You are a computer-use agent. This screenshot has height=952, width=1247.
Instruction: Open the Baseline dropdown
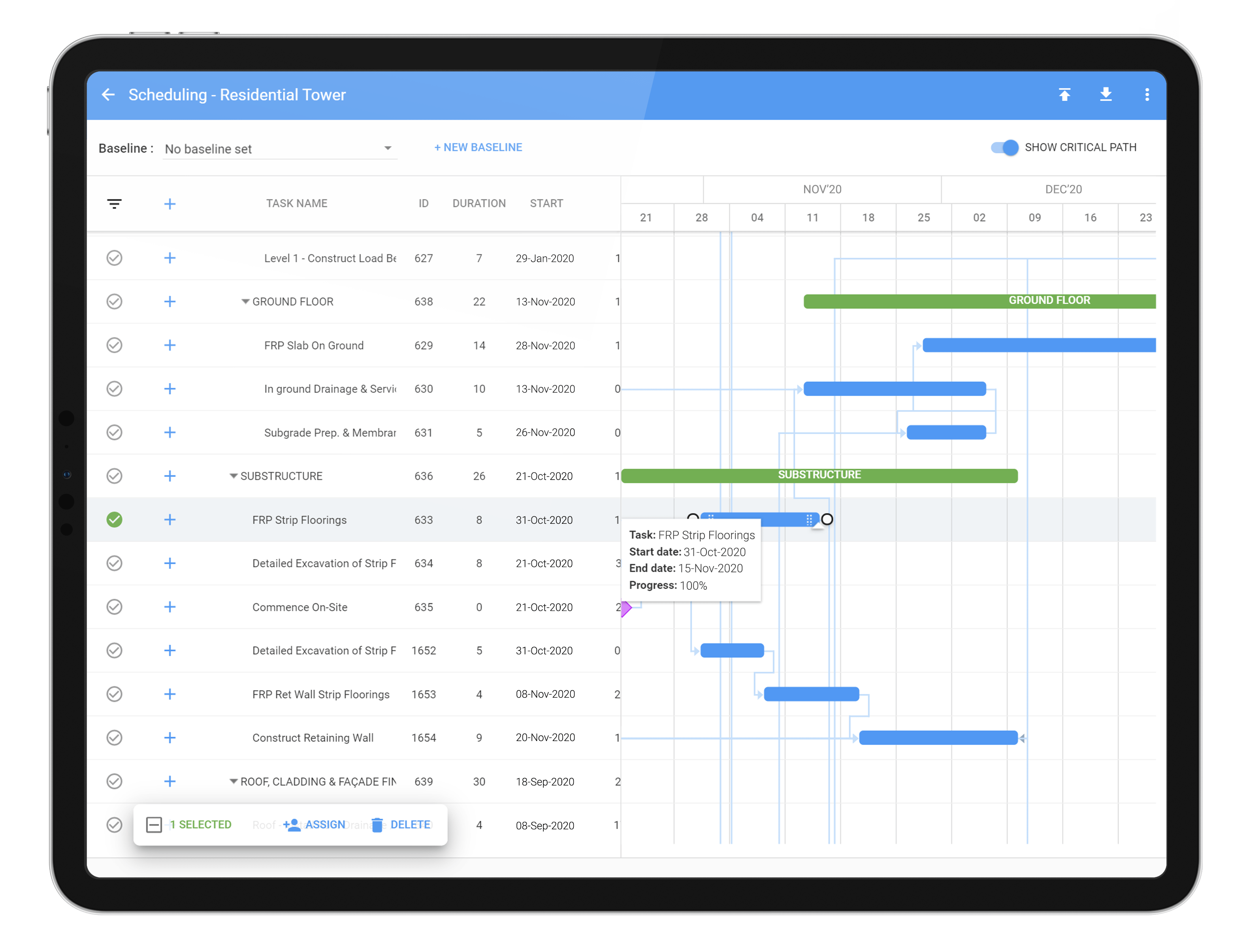pos(280,149)
